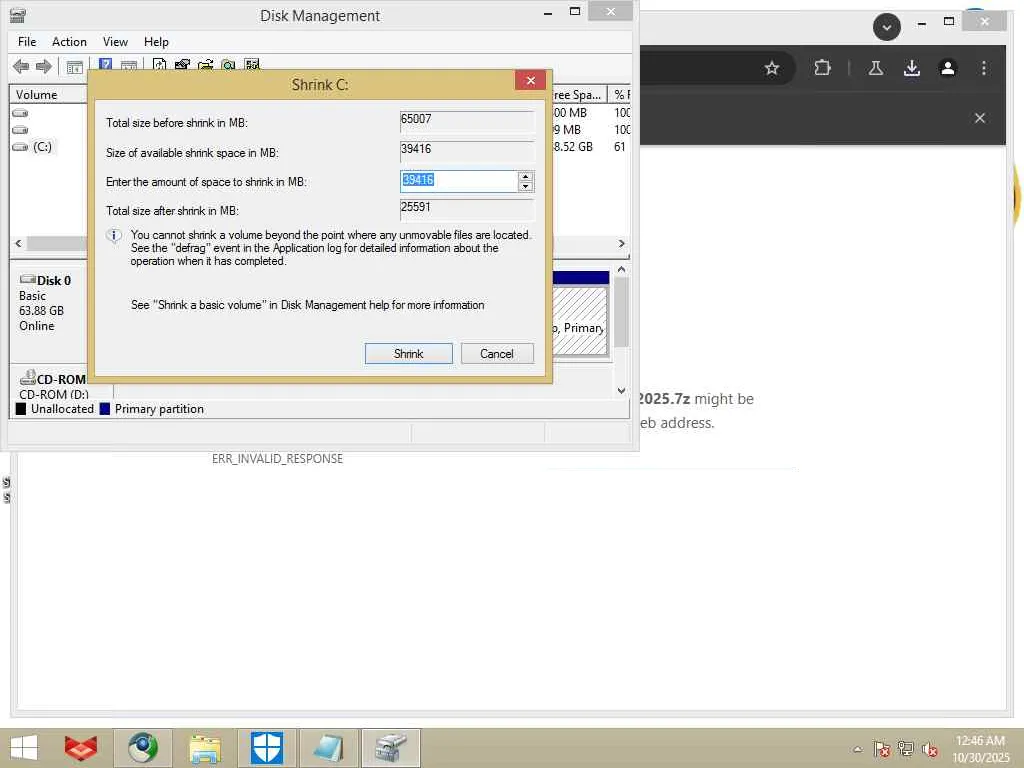Switch to Chromium in the taskbar

point(142,748)
